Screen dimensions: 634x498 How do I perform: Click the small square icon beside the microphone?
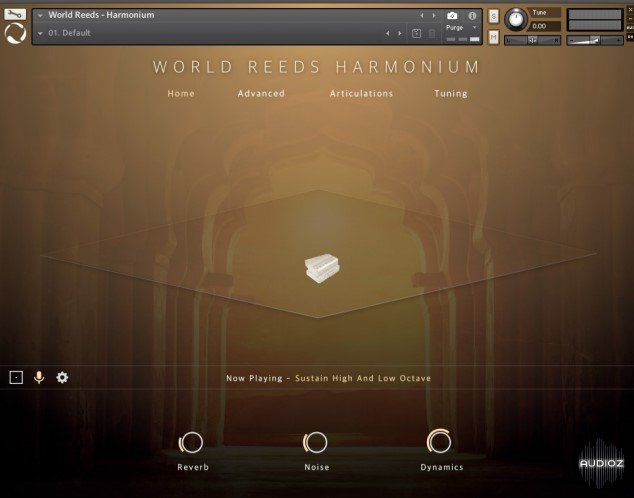tap(16, 377)
